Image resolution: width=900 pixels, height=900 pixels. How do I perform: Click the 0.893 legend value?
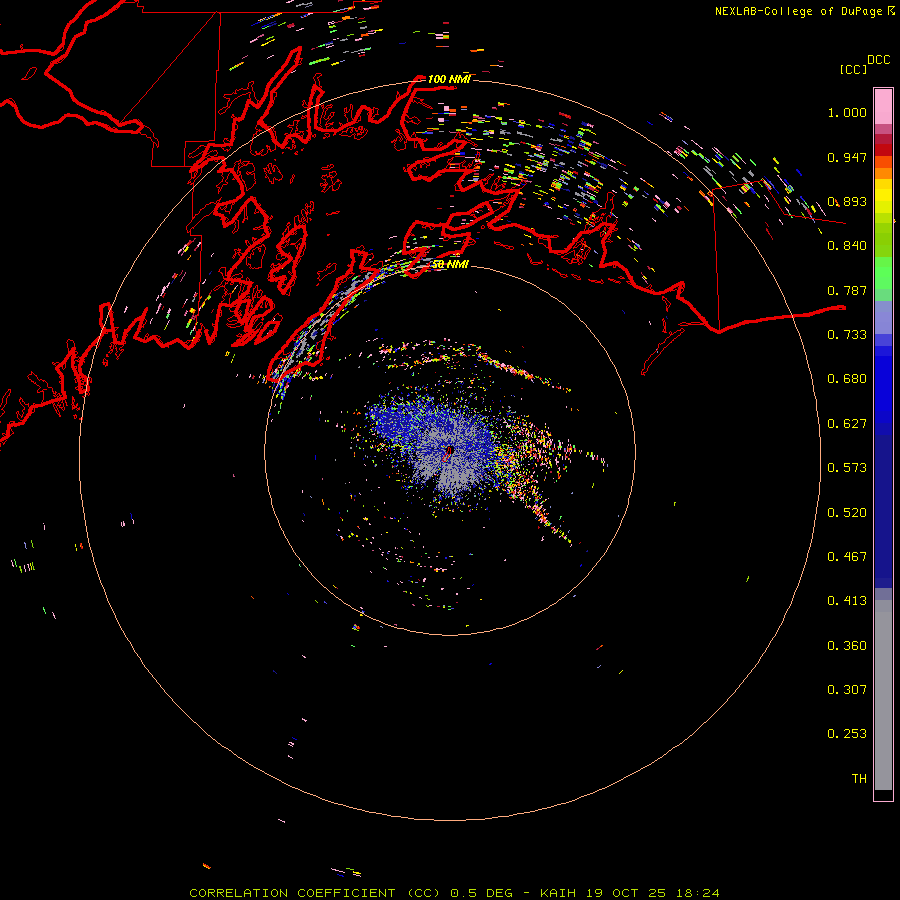[x=847, y=201]
